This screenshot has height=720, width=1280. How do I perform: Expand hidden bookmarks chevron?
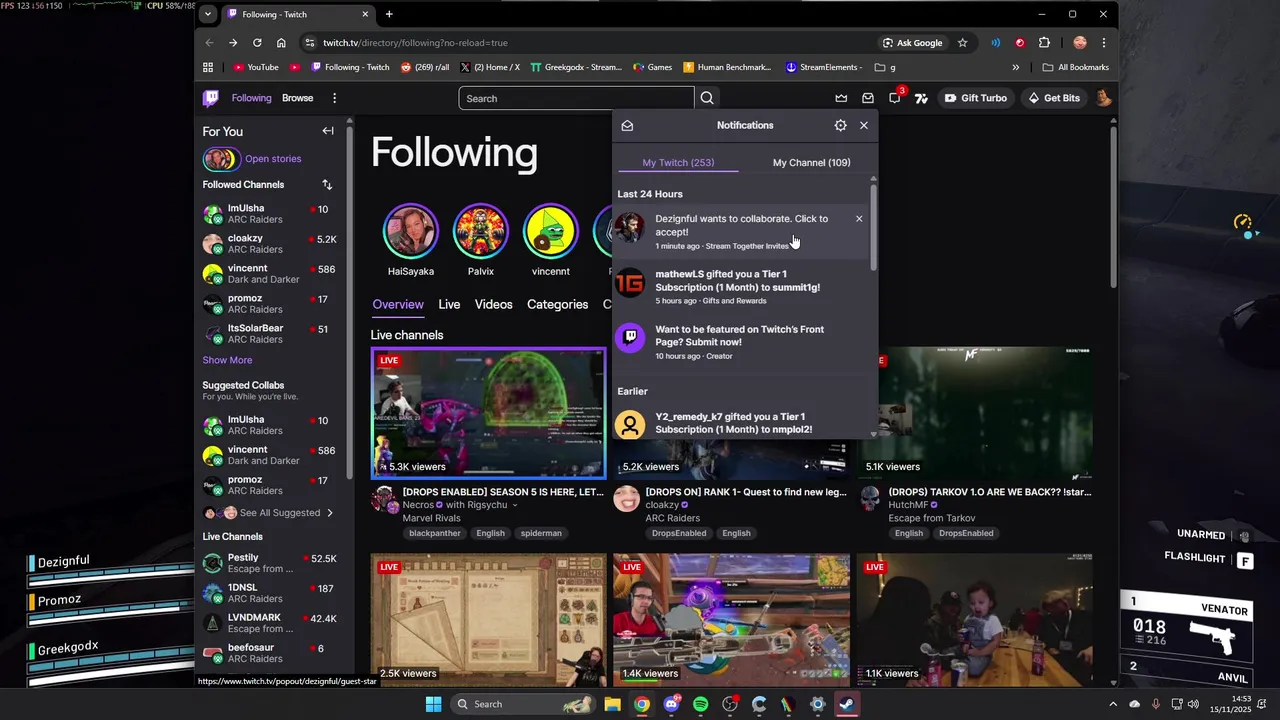[1016, 67]
